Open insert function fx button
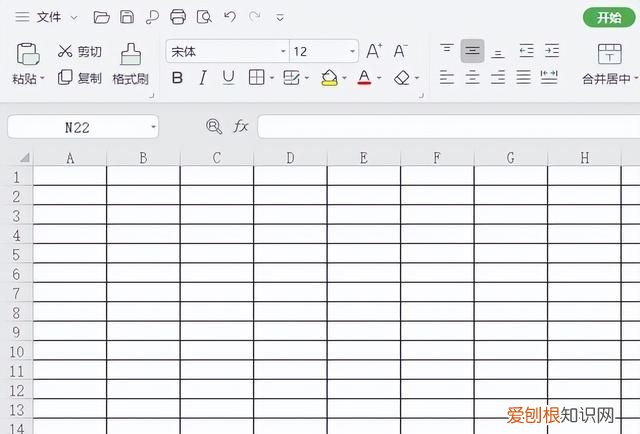This screenshot has width=640, height=434. click(241, 127)
